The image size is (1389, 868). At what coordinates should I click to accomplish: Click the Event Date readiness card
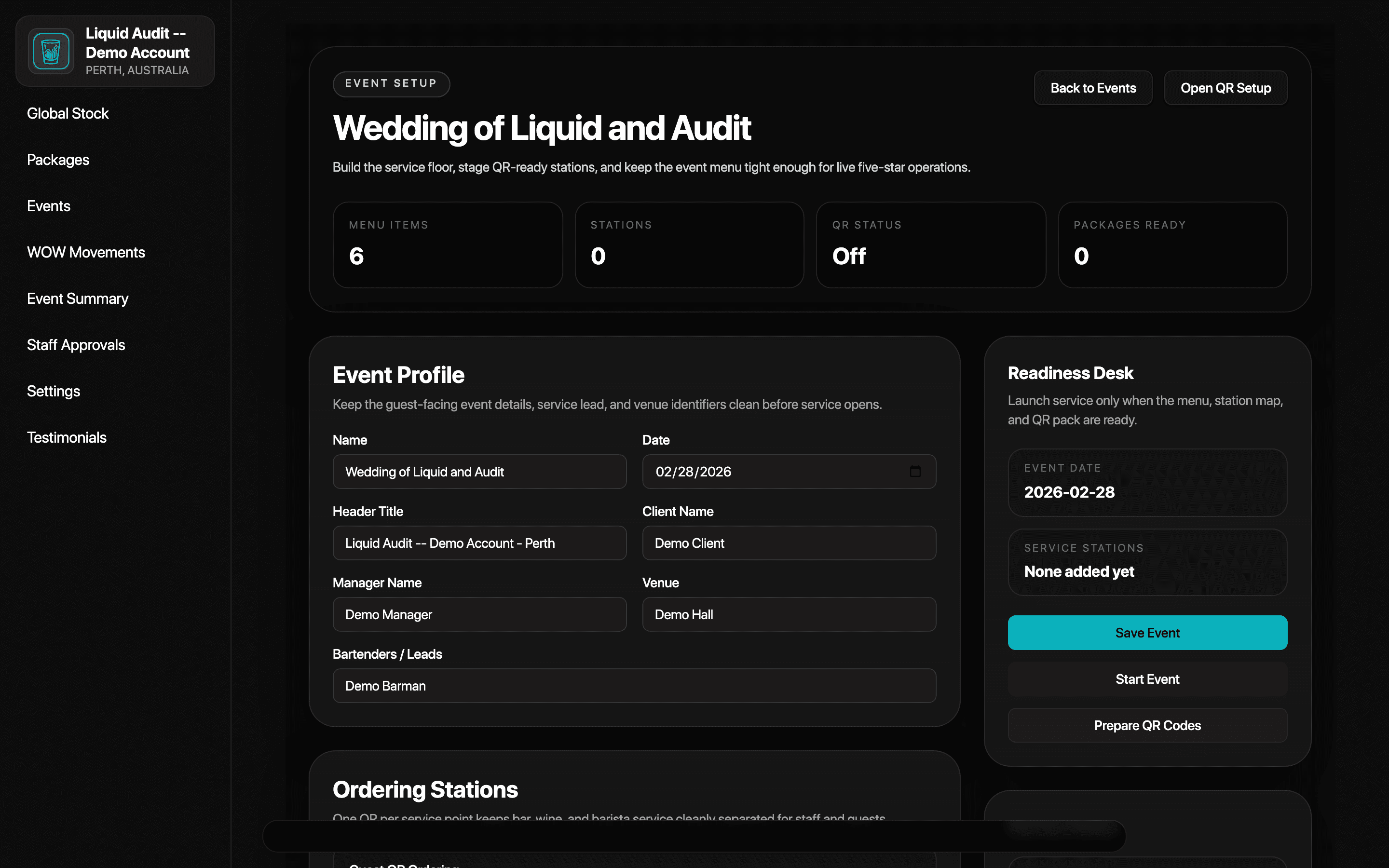coord(1147,483)
